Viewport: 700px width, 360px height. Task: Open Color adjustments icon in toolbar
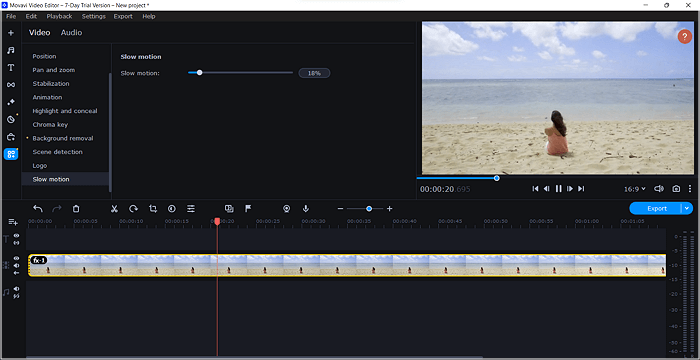(x=172, y=209)
